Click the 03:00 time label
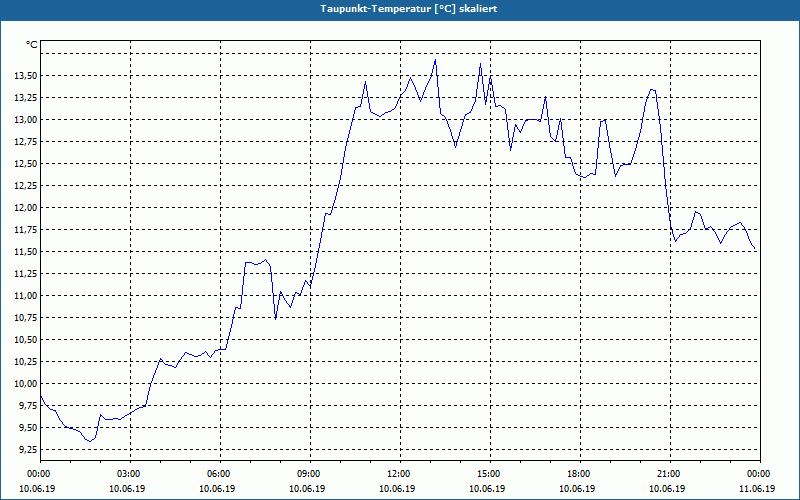Screen dimensions: 800x500 click(x=131, y=474)
